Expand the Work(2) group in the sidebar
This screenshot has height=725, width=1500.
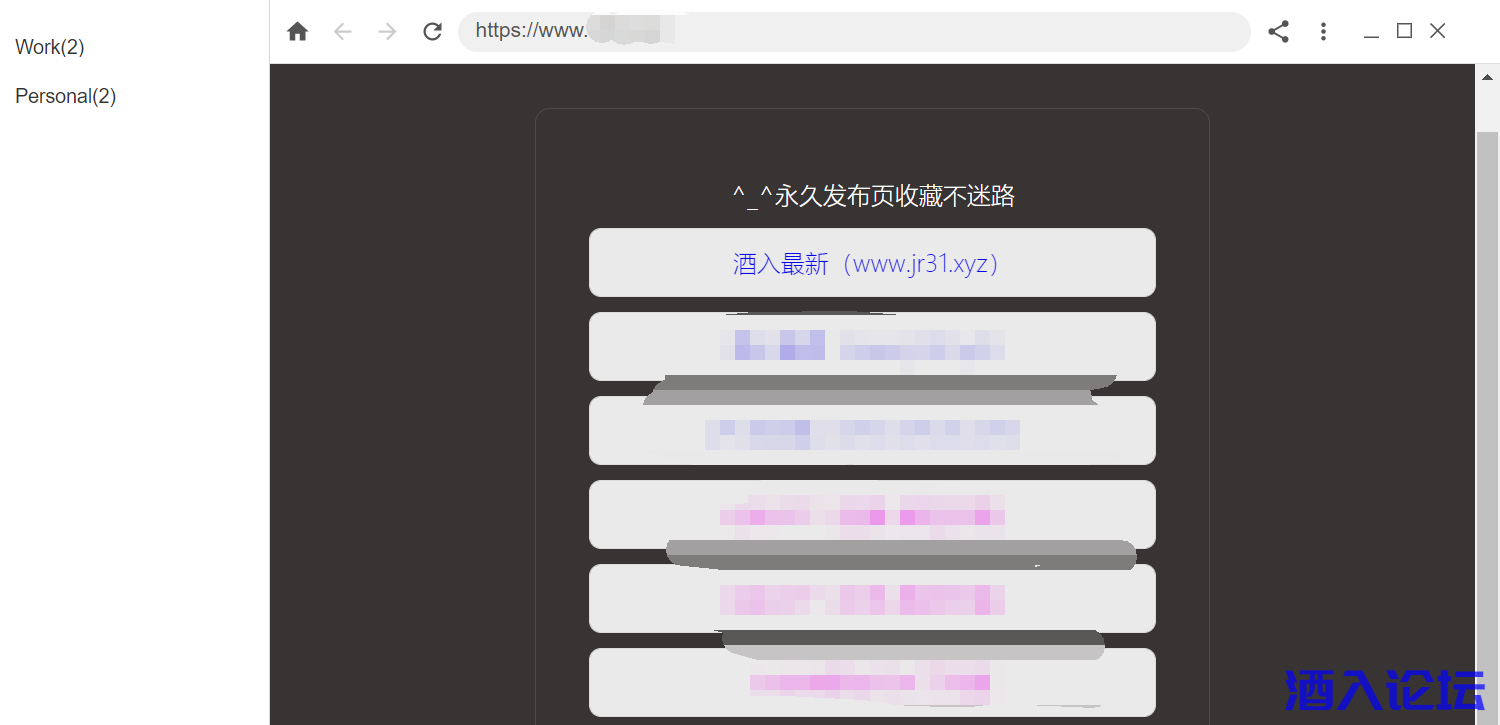tap(50, 47)
